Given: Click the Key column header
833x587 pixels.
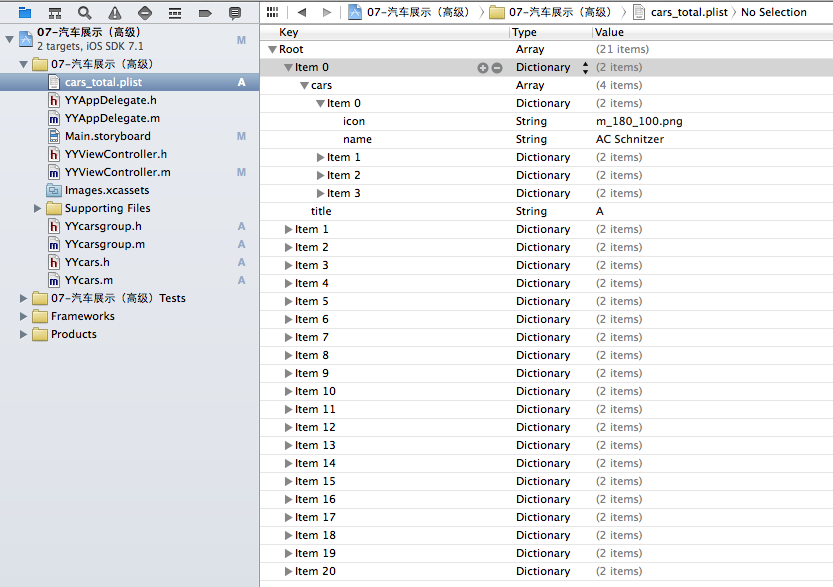Looking at the screenshot, I should pos(288,32).
